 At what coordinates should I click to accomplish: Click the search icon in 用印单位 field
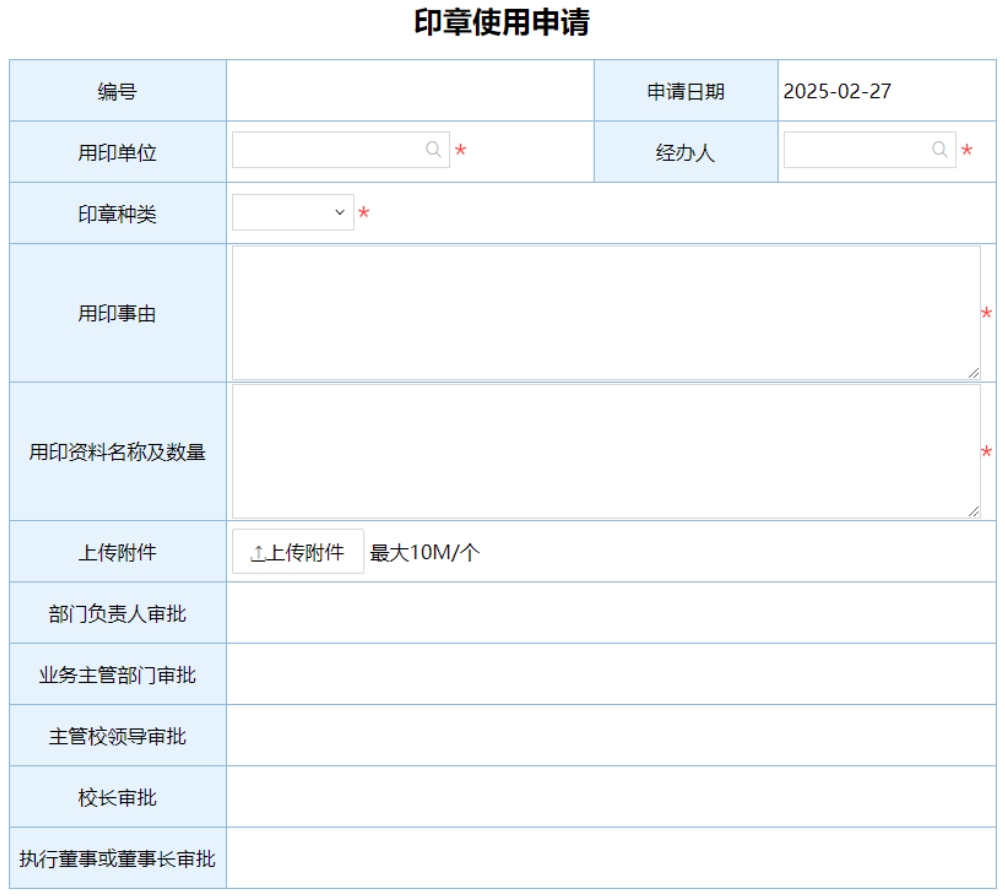point(433,150)
